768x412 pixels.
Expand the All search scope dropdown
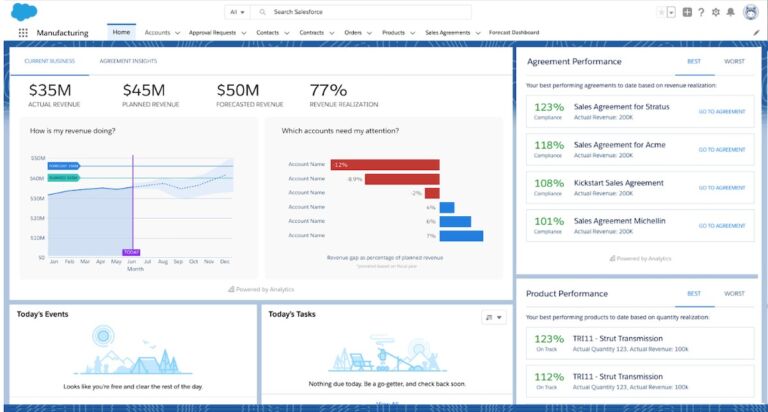(x=238, y=12)
